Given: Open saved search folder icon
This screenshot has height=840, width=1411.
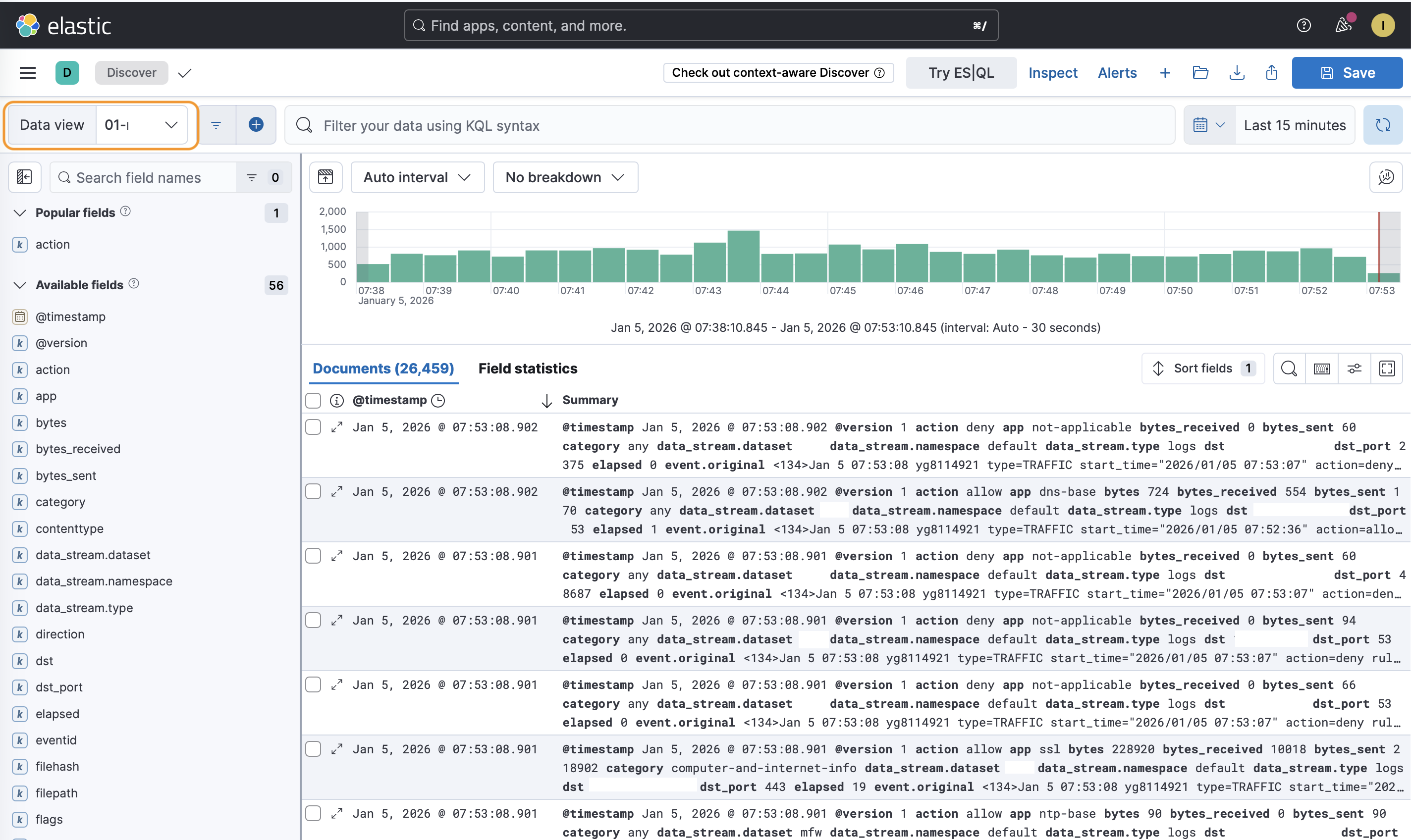Looking at the screenshot, I should point(1200,72).
